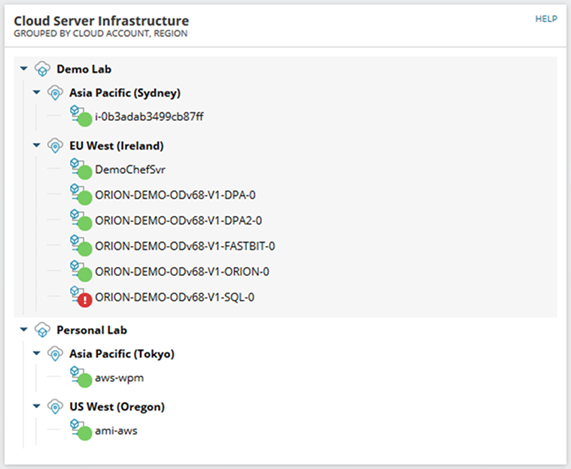Click the EU West (Ireland) region icon
Viewport: 571px width, 469px height.
55,146
